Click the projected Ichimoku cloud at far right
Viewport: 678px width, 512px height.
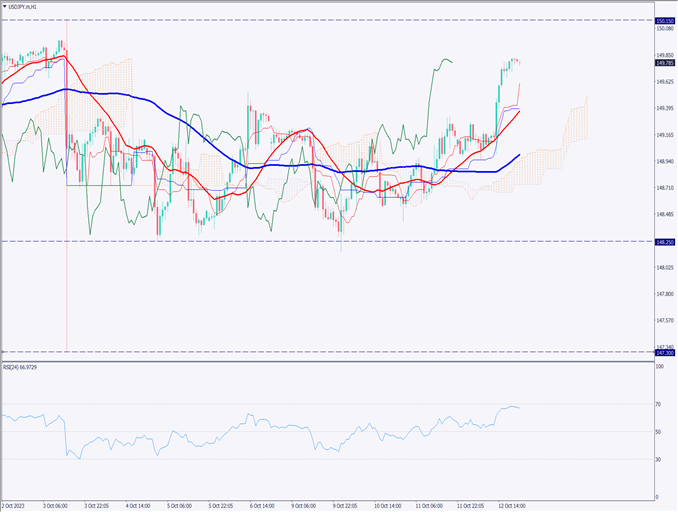tap(576, 125)
